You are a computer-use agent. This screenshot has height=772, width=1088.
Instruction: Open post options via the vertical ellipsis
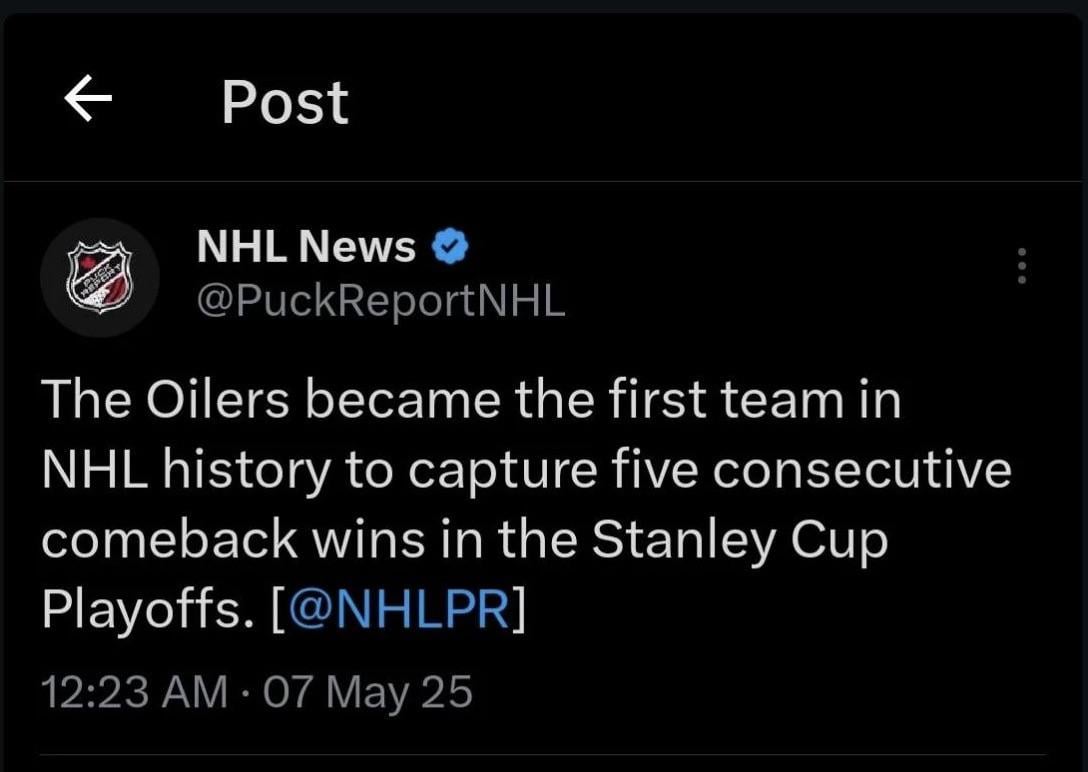tap(1021, 265)
